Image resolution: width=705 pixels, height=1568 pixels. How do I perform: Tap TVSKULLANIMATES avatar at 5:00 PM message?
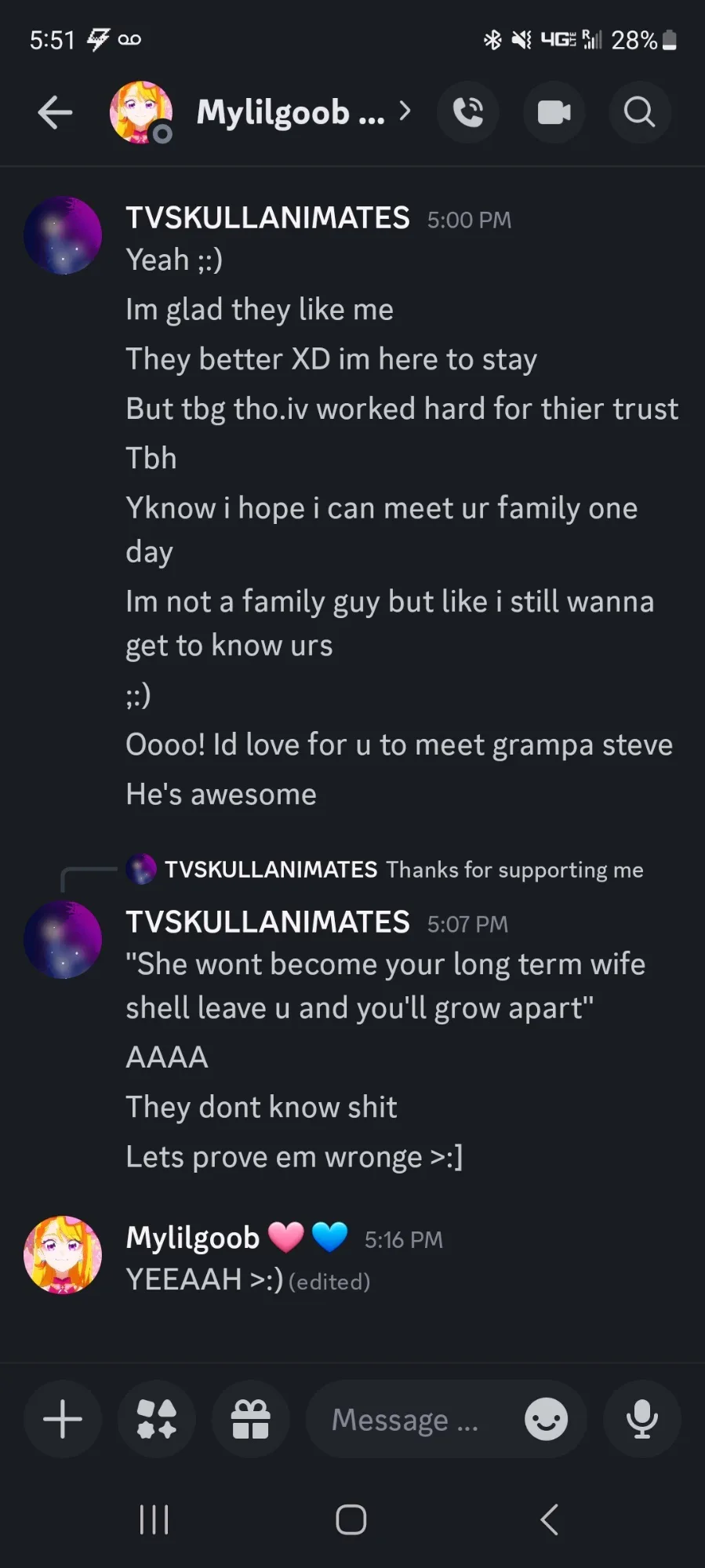[63, 235]
